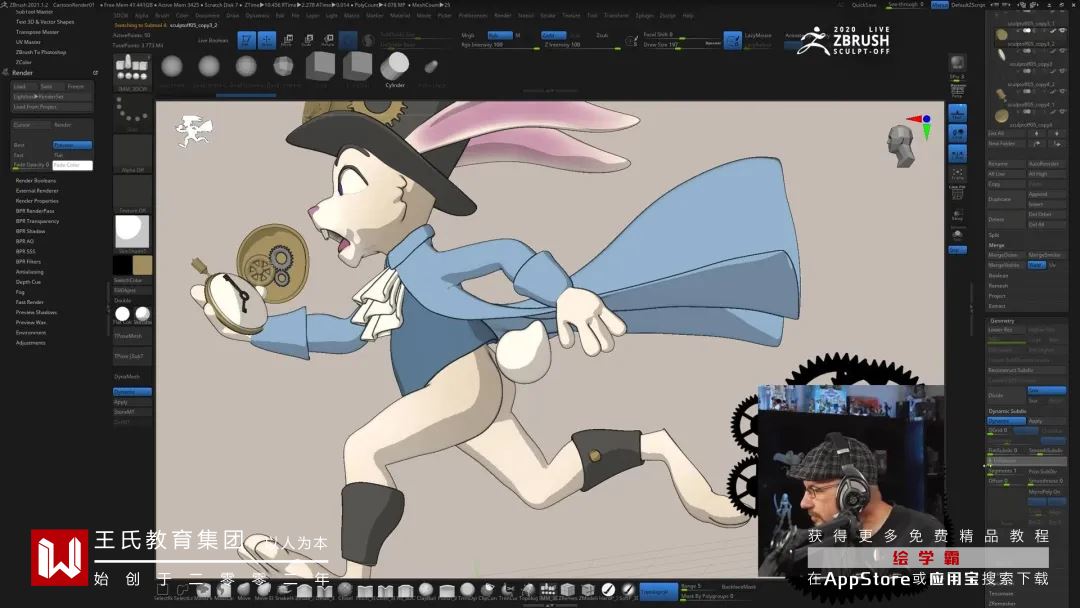
Task: Select the Move transform icon
Action: pyautogui.click(x=287, y=40)
